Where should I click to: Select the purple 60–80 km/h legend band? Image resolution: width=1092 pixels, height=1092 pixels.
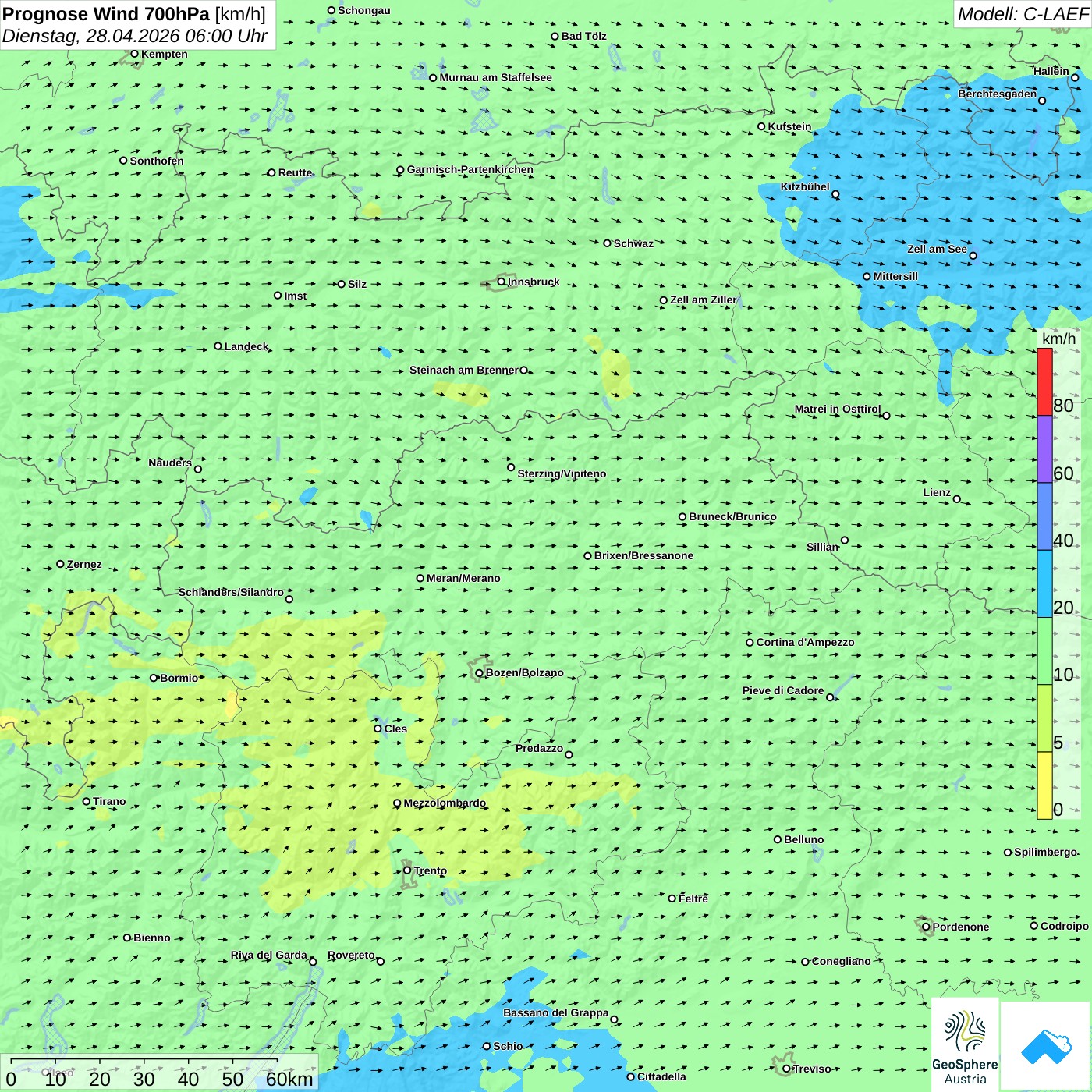[1044, 448]
